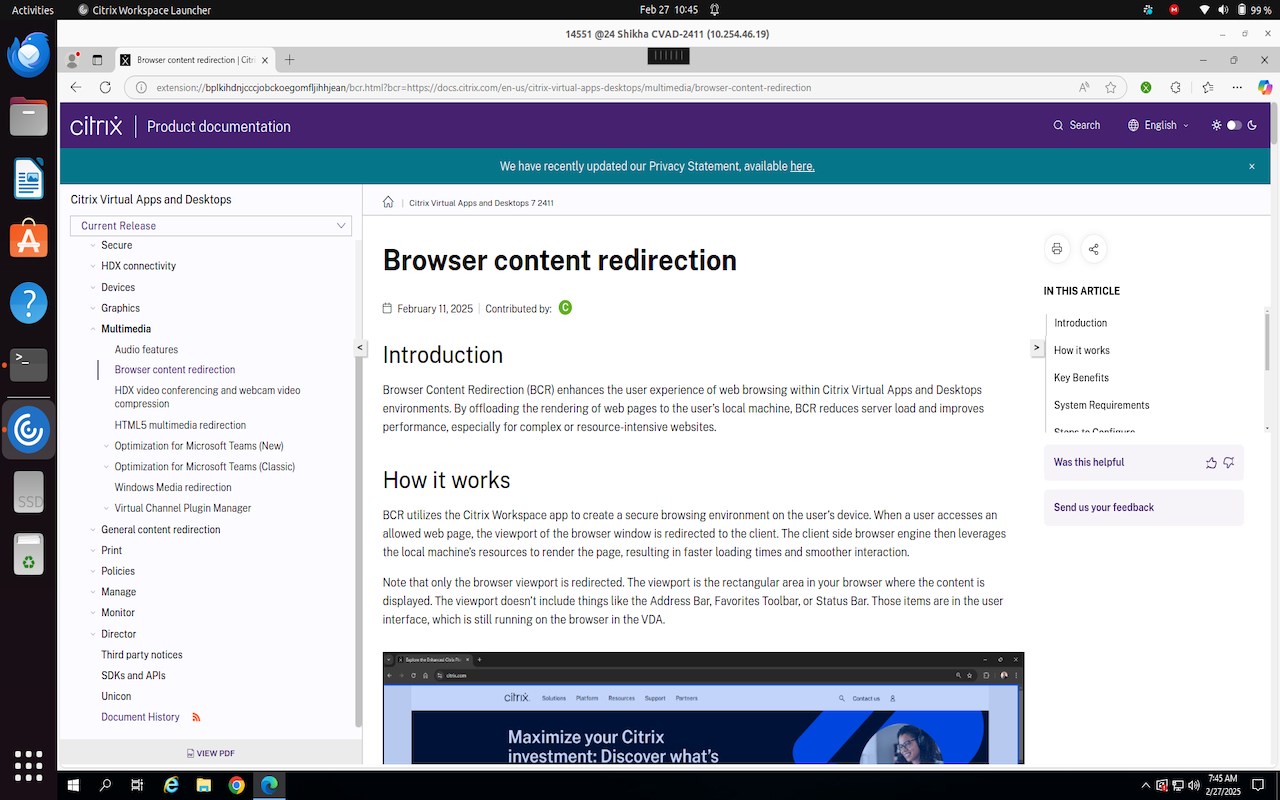Open the Edge settings and more menu

[1237, 87]
